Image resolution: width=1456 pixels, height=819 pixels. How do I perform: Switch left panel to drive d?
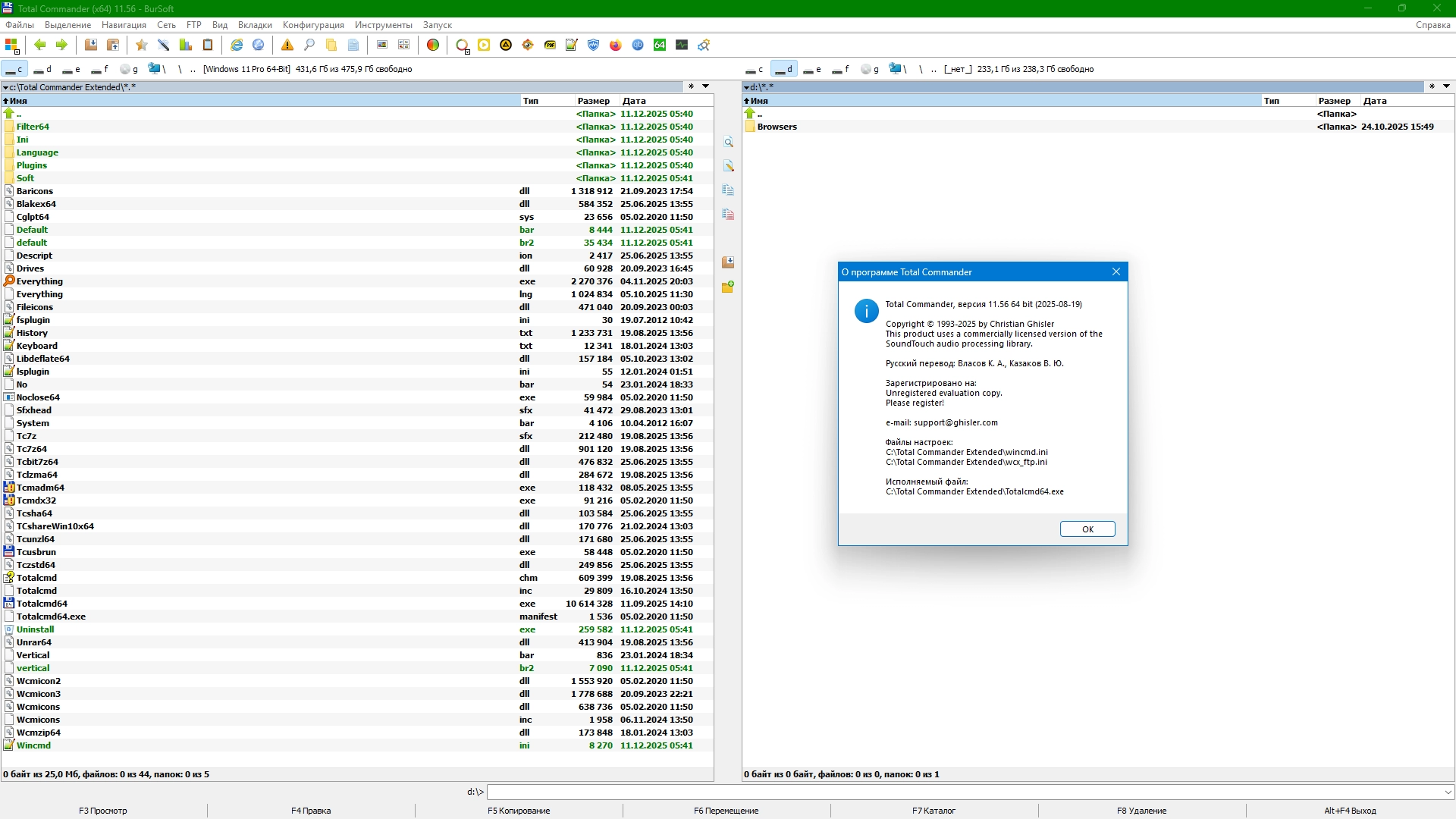coord(43,69)
